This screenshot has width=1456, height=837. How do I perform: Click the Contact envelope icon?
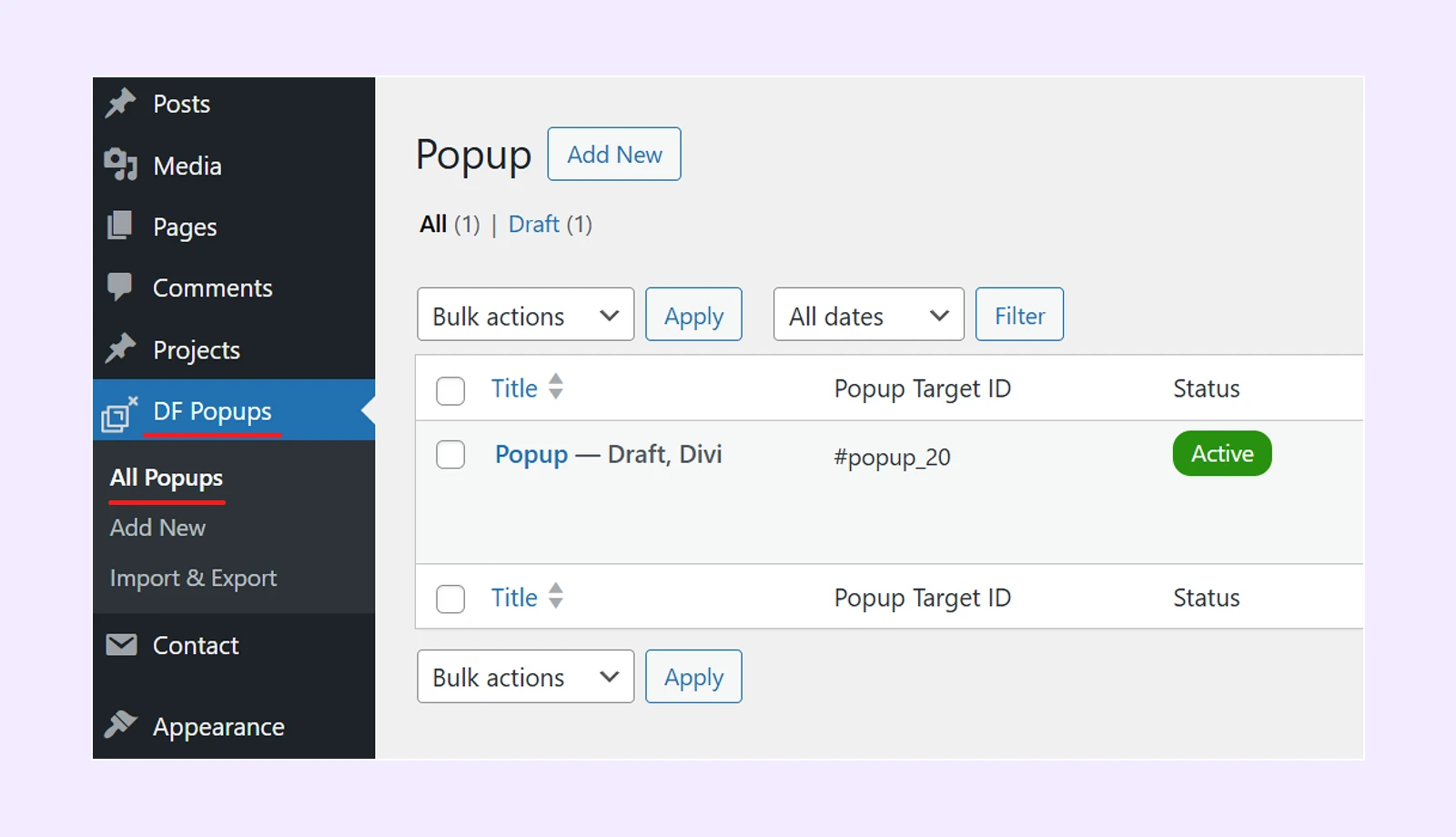coord(121,645)
